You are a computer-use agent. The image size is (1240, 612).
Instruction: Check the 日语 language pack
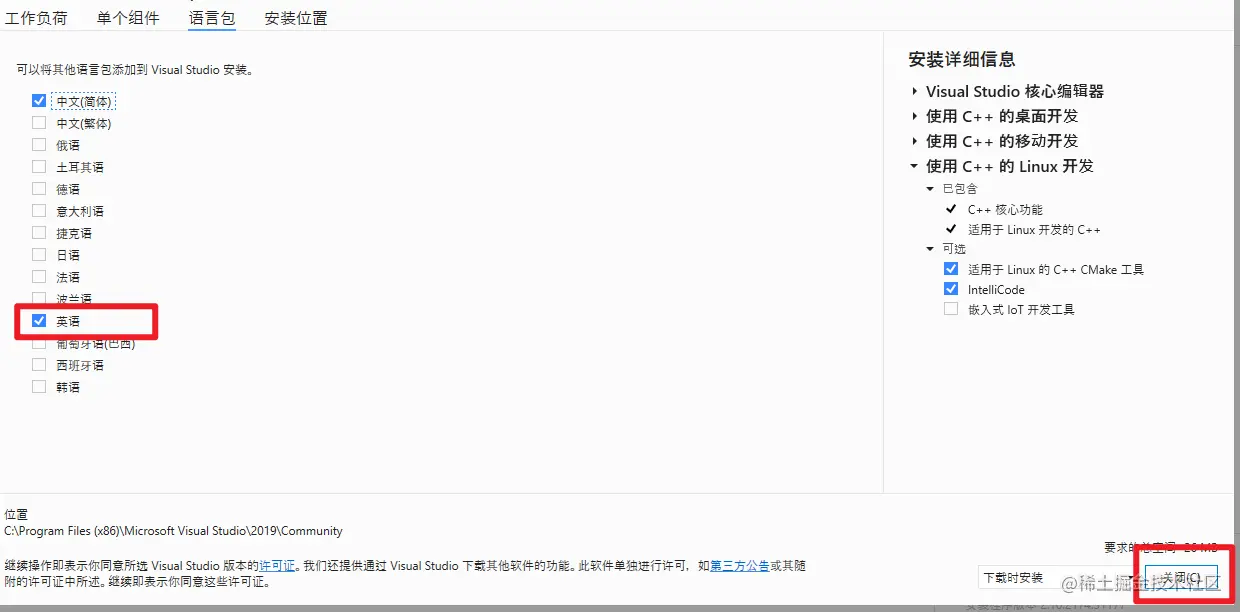[39, 255]
